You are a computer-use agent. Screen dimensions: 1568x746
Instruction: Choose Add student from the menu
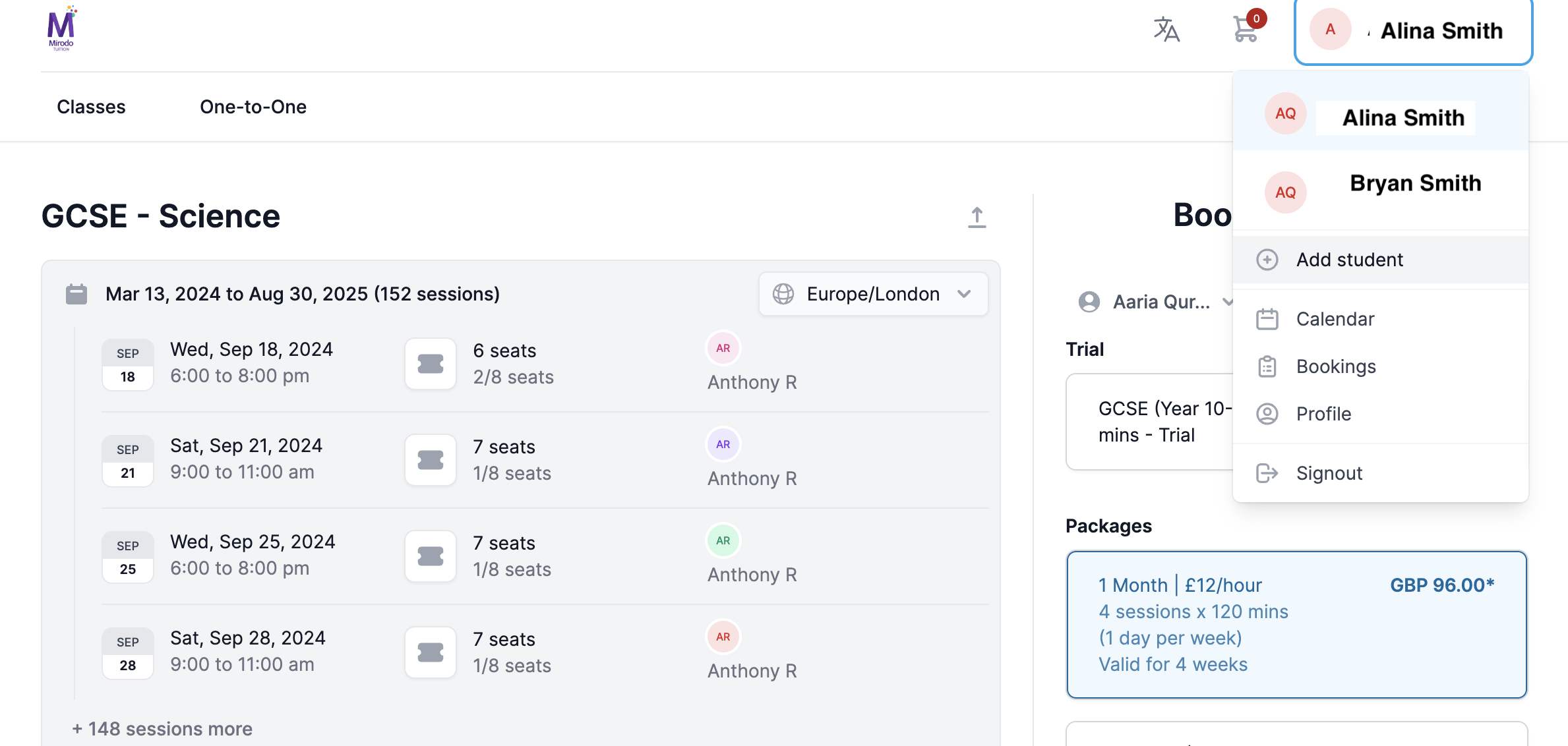click(1349, 260)
